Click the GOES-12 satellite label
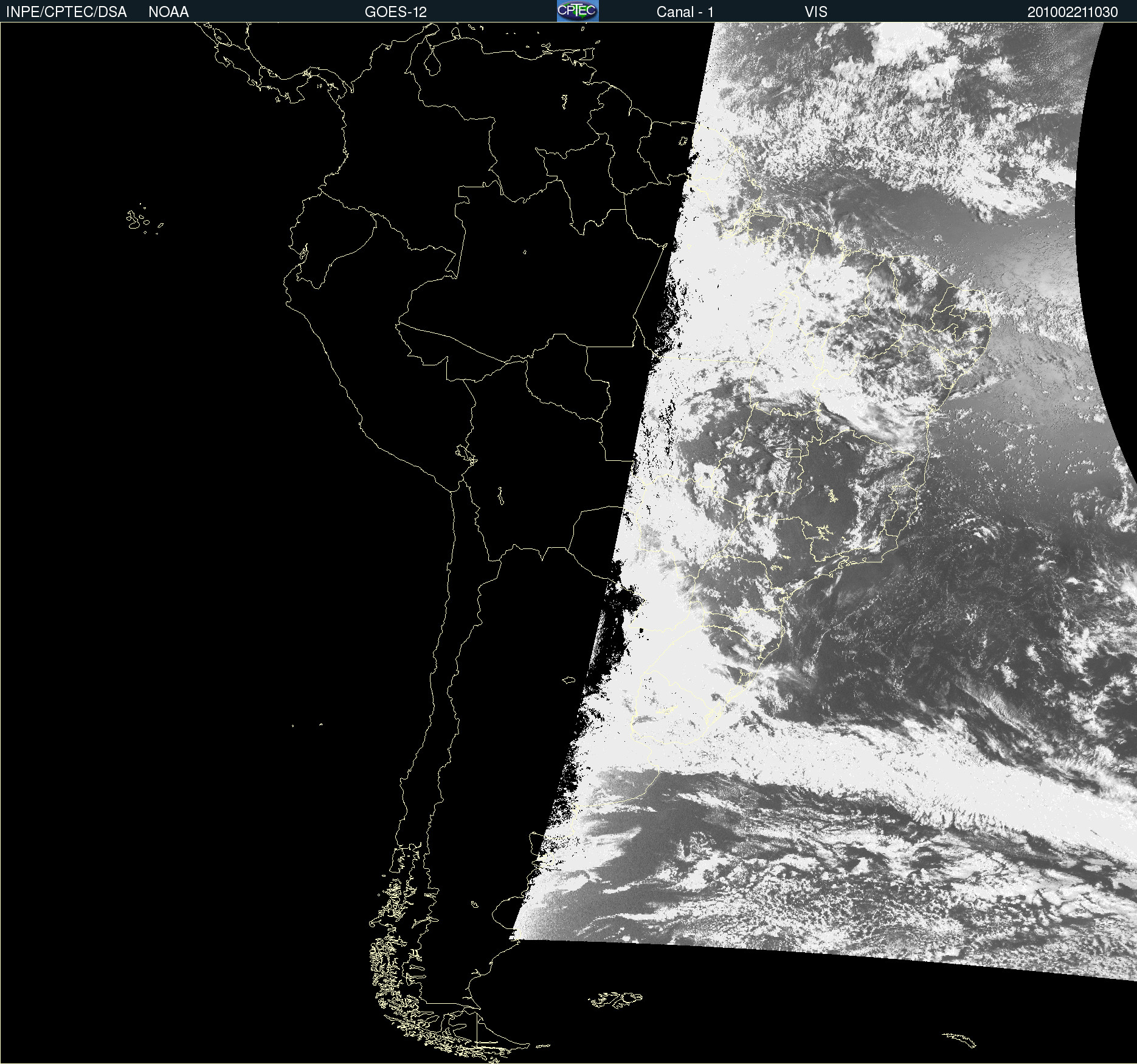1137x1064 pixels. (x=396, y=12)
